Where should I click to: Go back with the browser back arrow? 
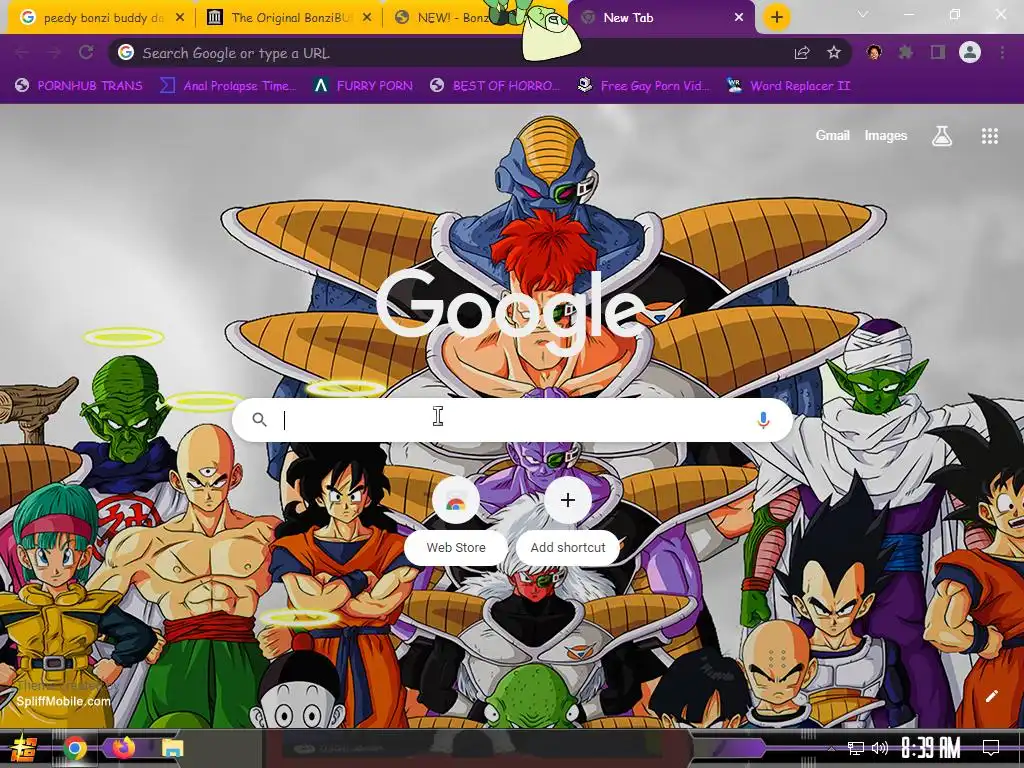pos(22,53)
